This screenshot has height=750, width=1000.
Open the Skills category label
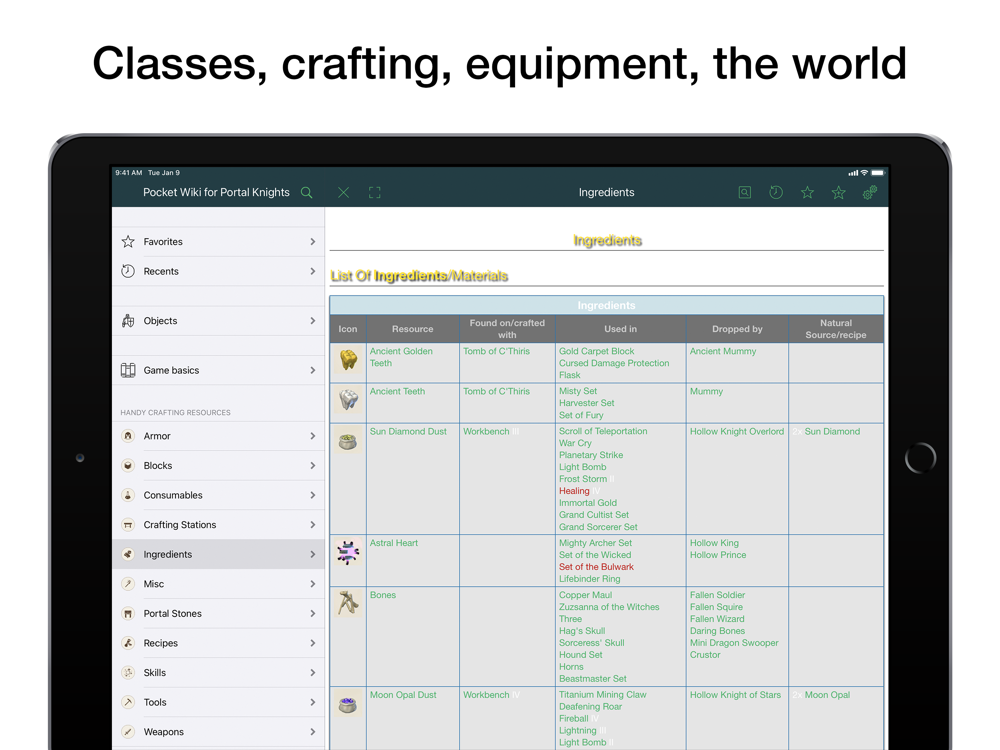155,673
